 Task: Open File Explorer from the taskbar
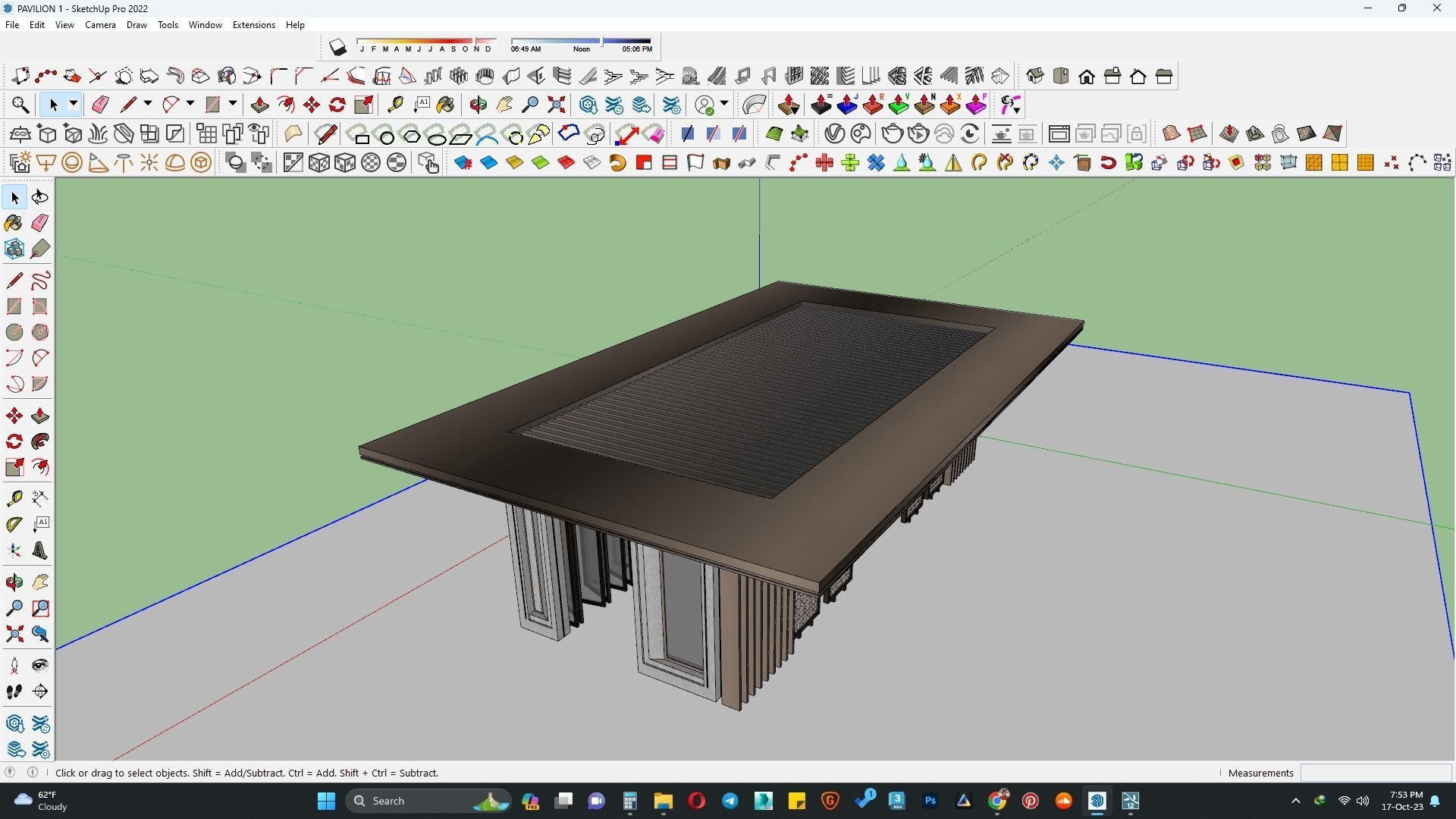[x=663, y=801]
